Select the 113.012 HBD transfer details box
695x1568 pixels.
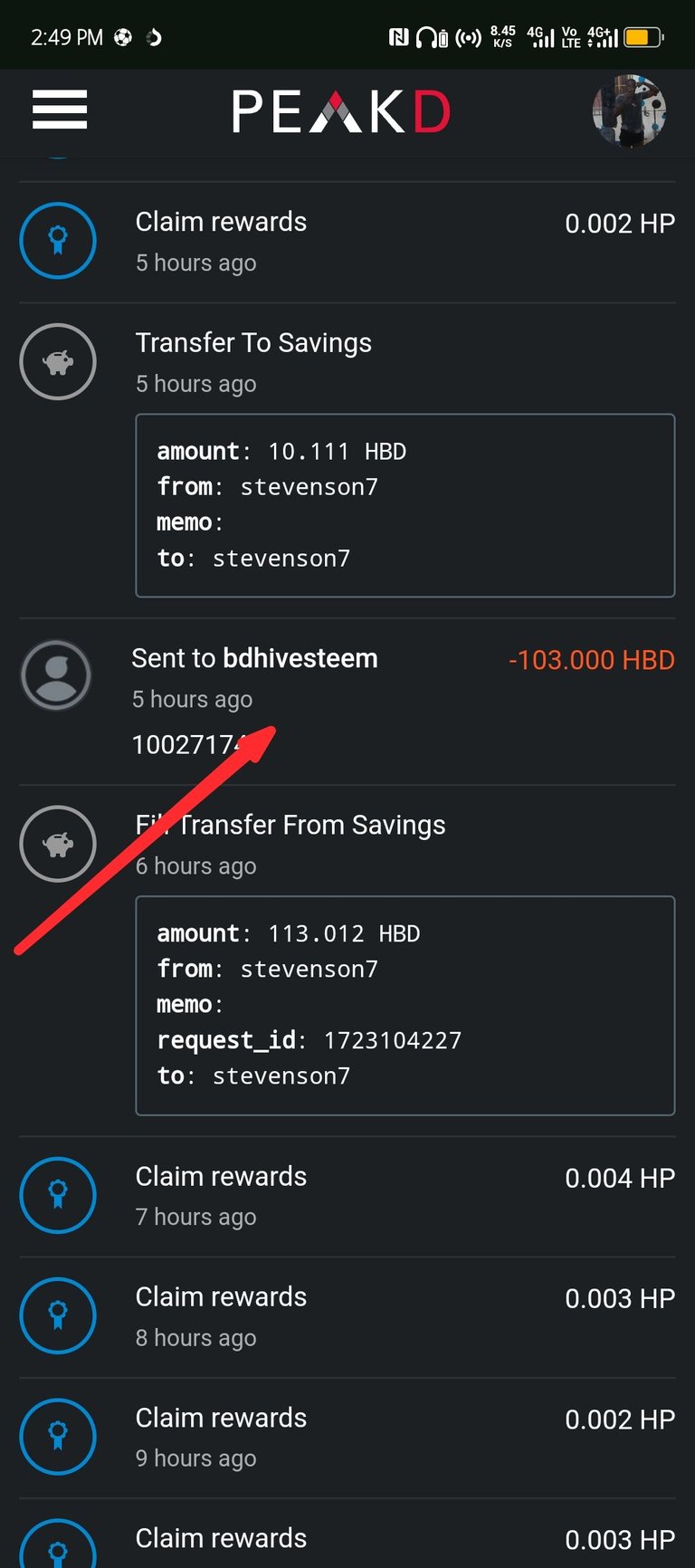click(x=405, y=1005)
